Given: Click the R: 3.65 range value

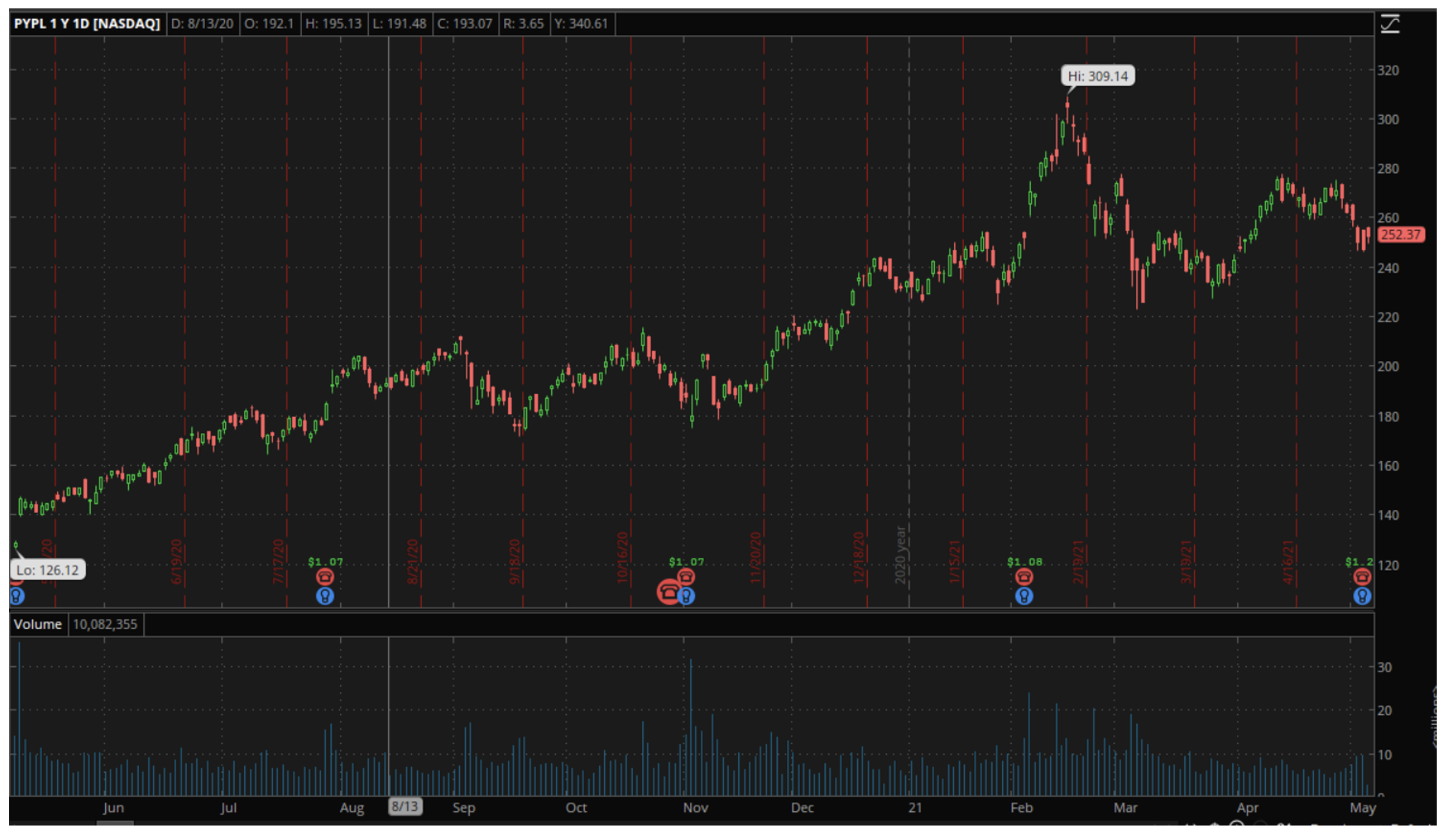Looking at the screenshot, I should (x=523, y=24).
